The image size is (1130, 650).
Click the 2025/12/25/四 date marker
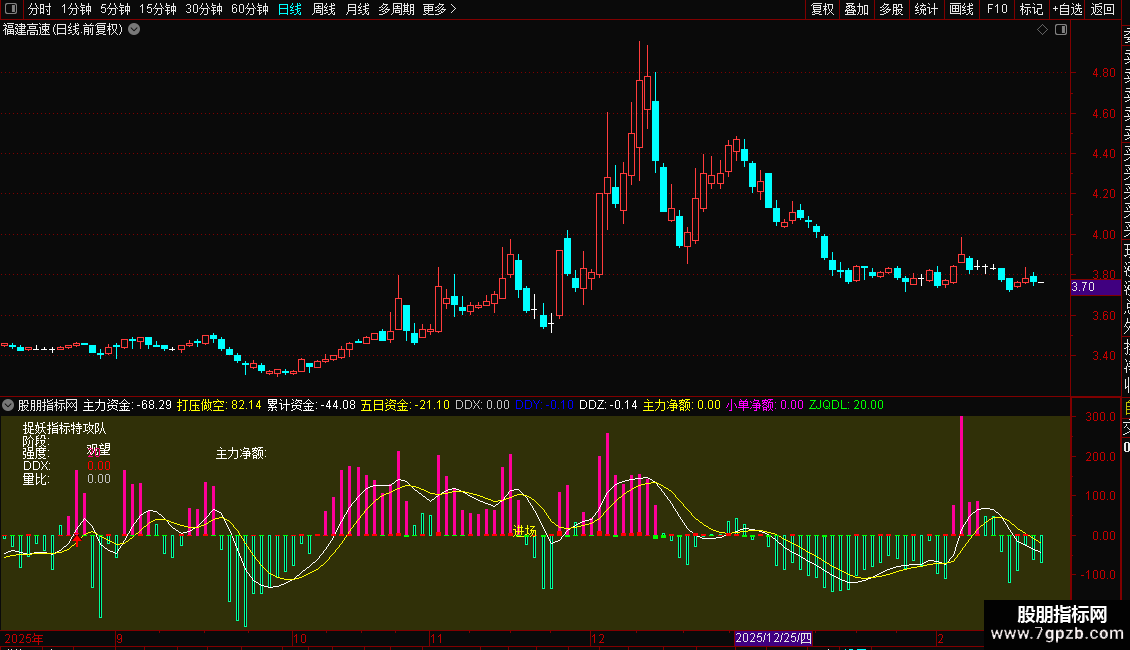pos(773,638)
